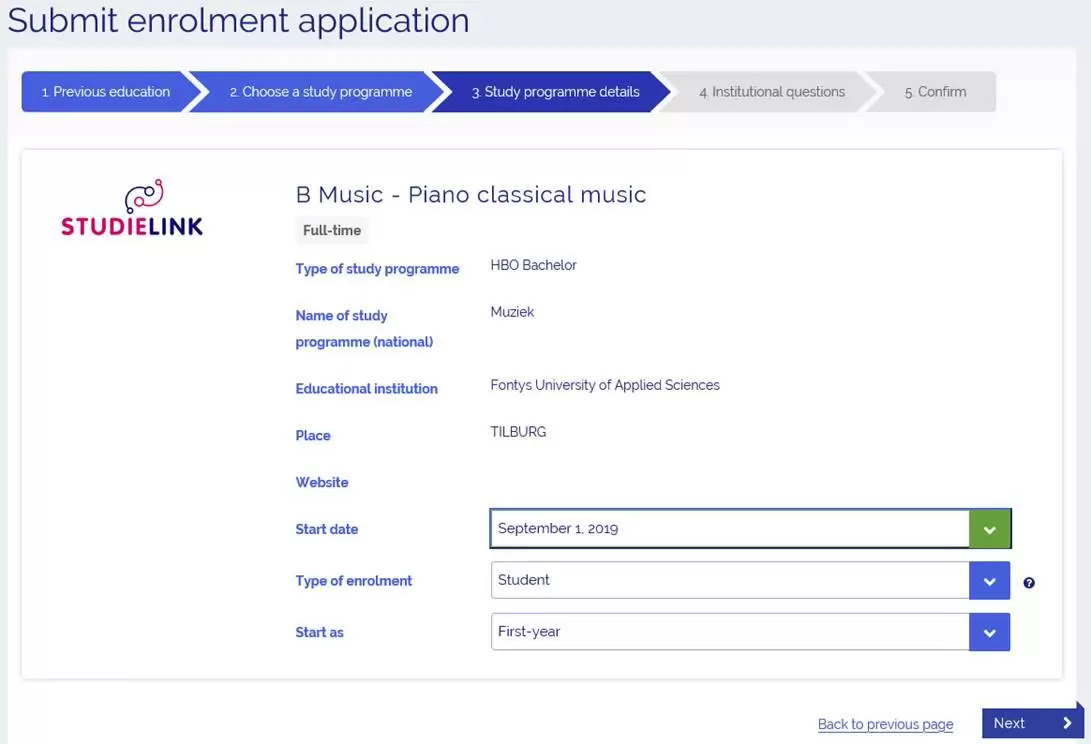This screenshot has height=744, width=1091.
Task: Open help icon beside Type of enrolment
Action: (1029, 583)
